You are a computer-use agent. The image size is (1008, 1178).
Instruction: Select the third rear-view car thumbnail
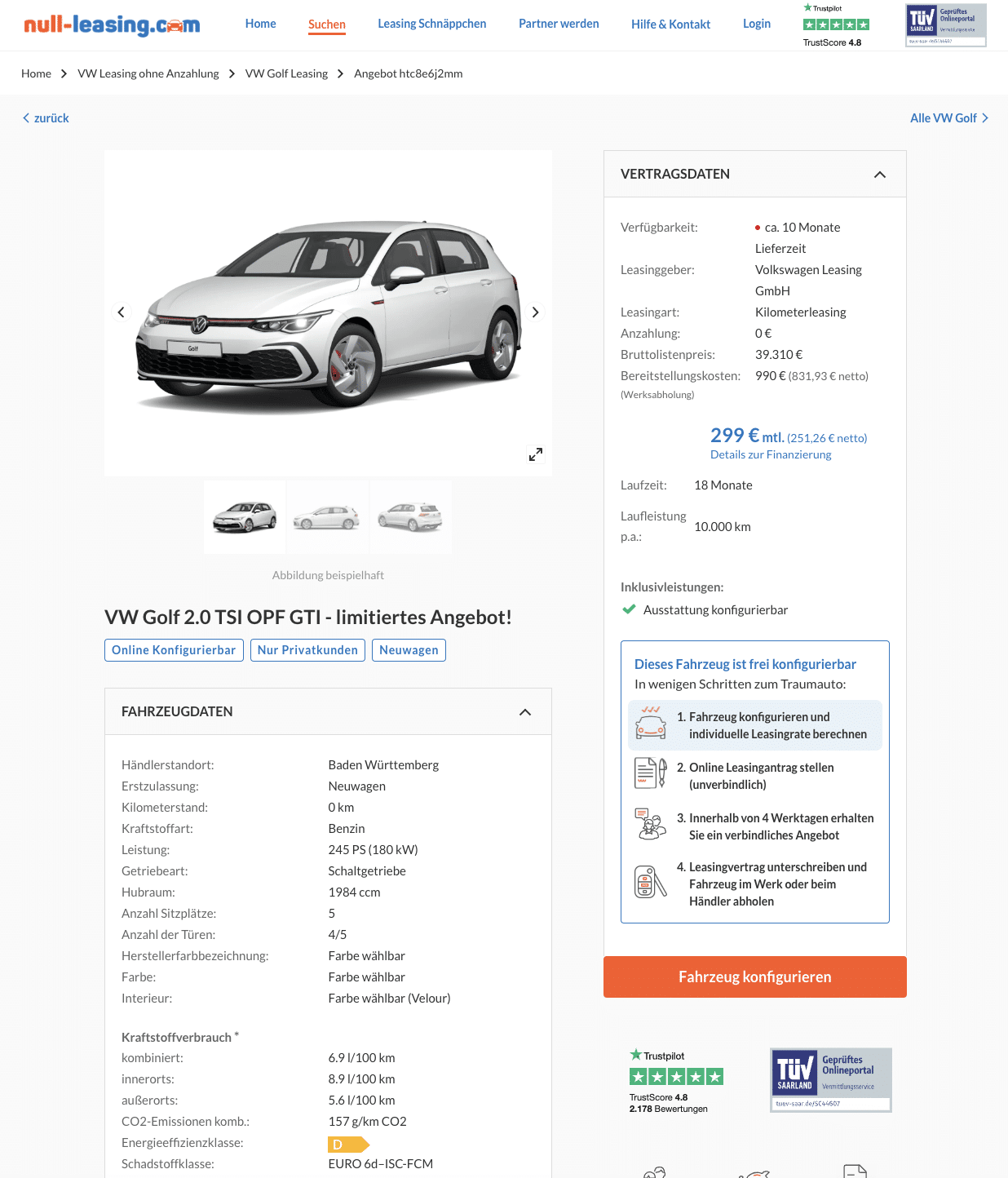point(410,517)
